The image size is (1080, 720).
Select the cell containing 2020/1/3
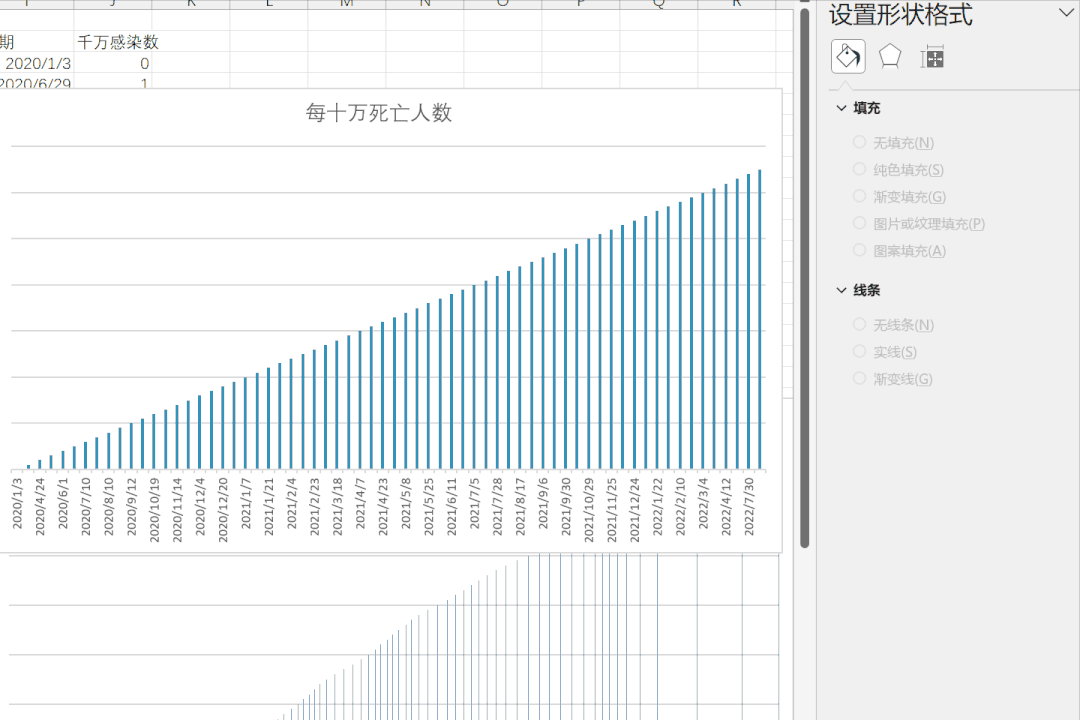38,63
